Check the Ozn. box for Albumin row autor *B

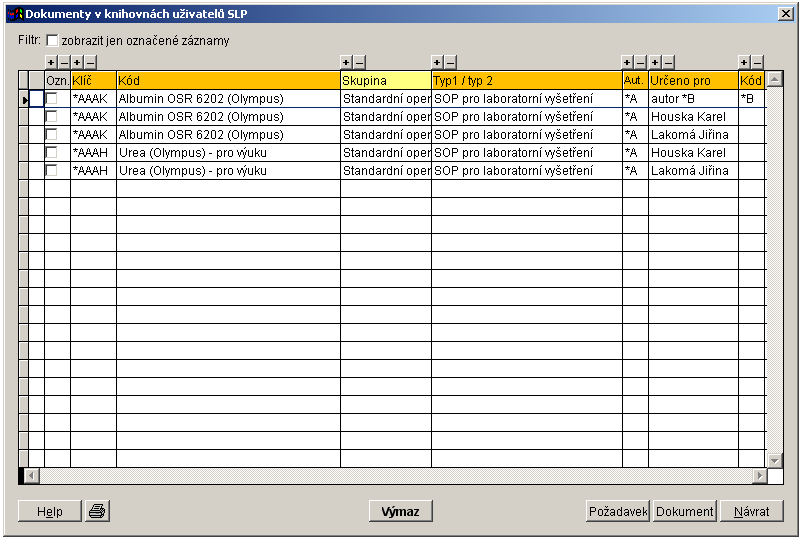(x=52, y=99)
